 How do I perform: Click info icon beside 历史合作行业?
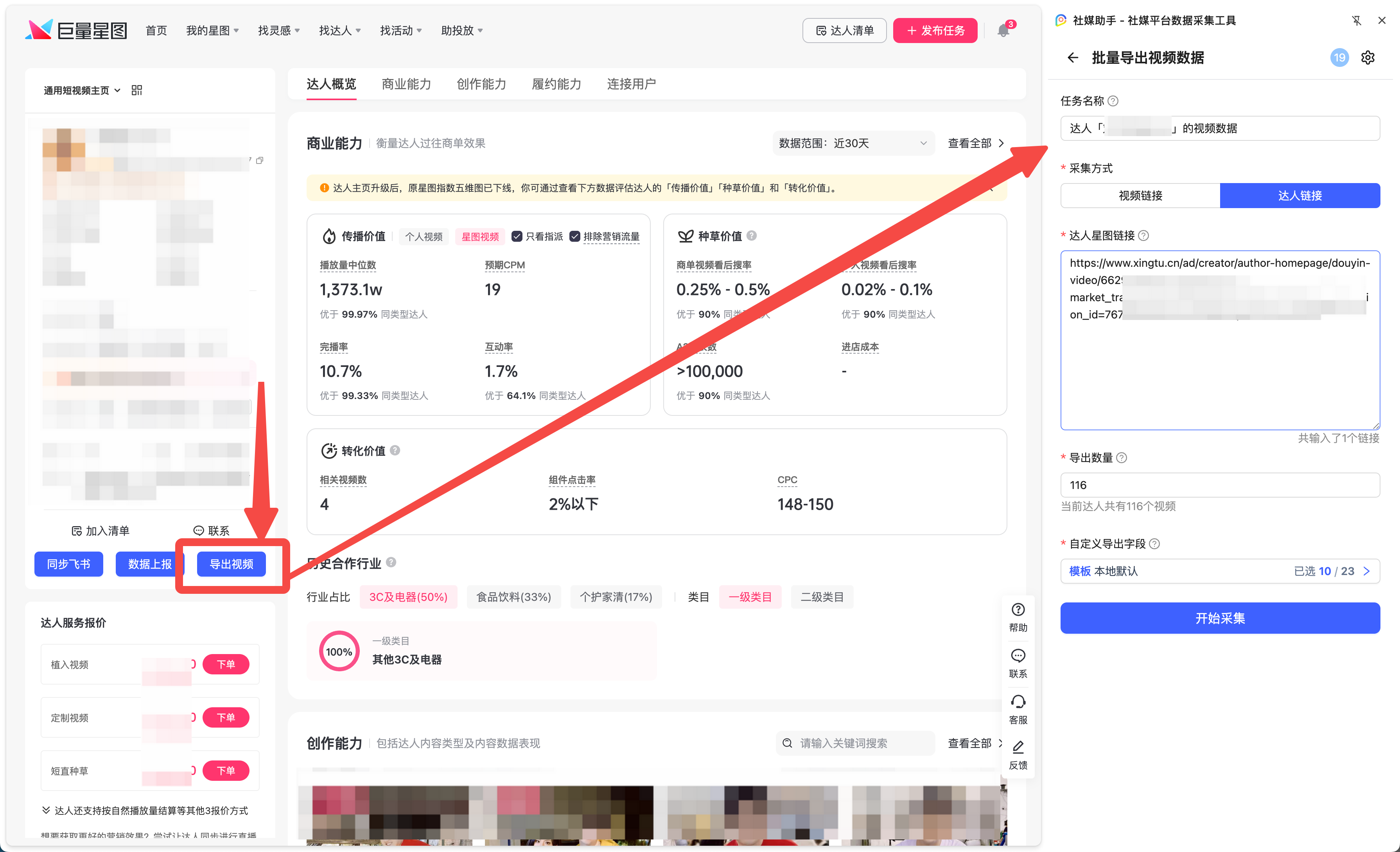(391, 562)
